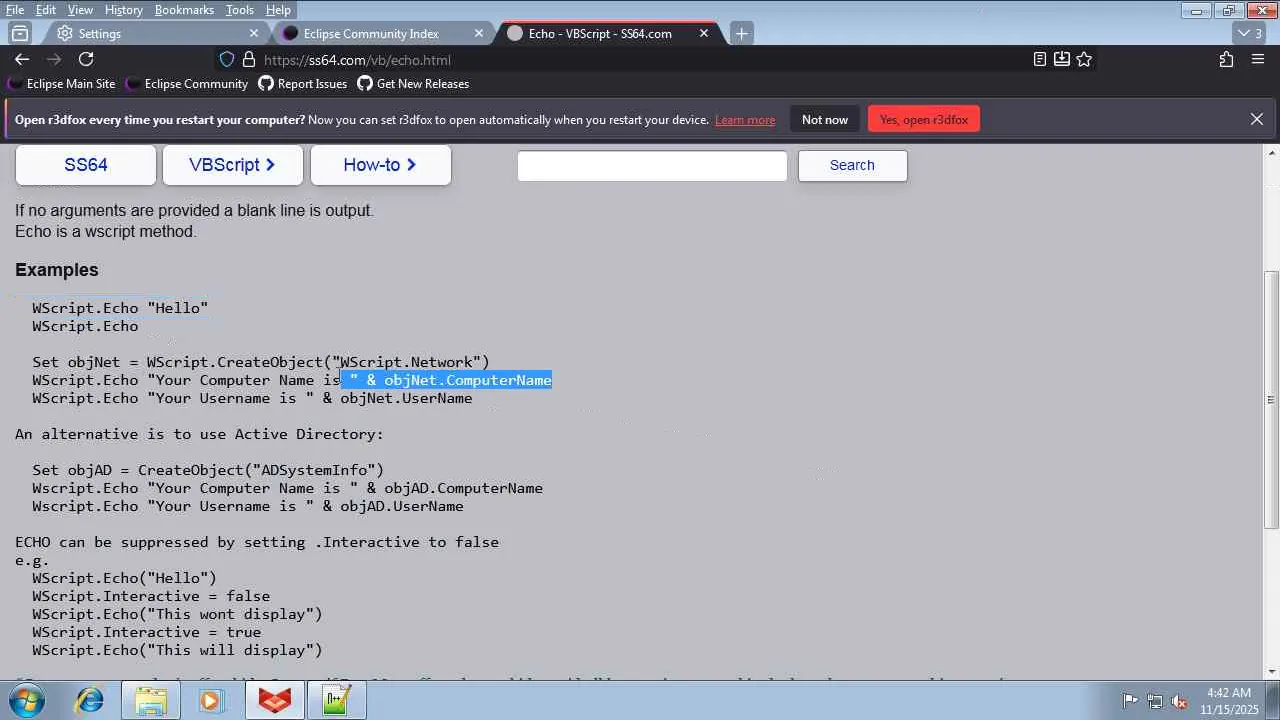This screenshot has height=720, width=1280.
Task: Switch to Notepad++ on the taskbar
Action: click(337, 701)
